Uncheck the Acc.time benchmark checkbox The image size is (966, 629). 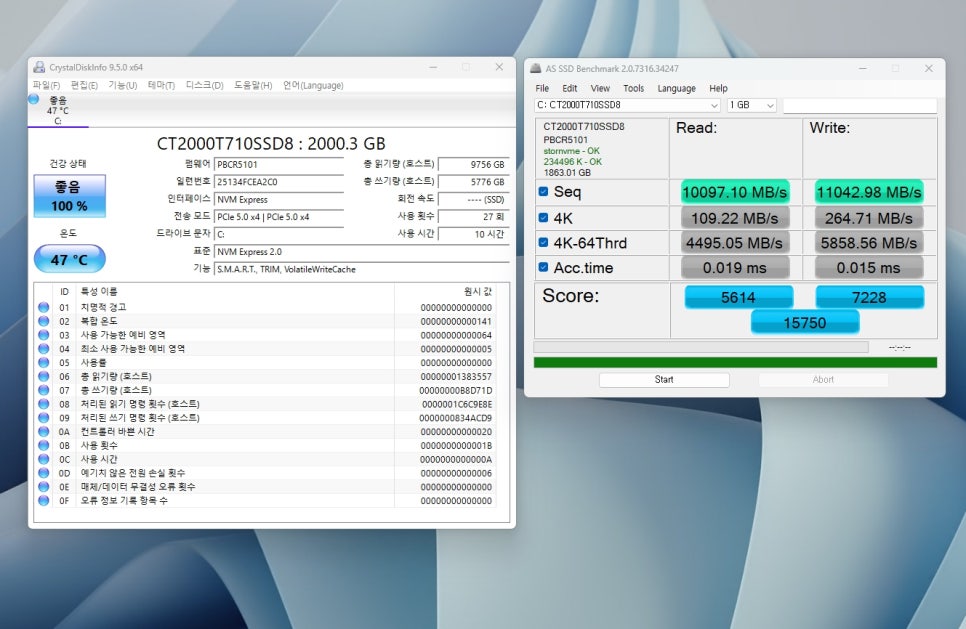point(543,267)
